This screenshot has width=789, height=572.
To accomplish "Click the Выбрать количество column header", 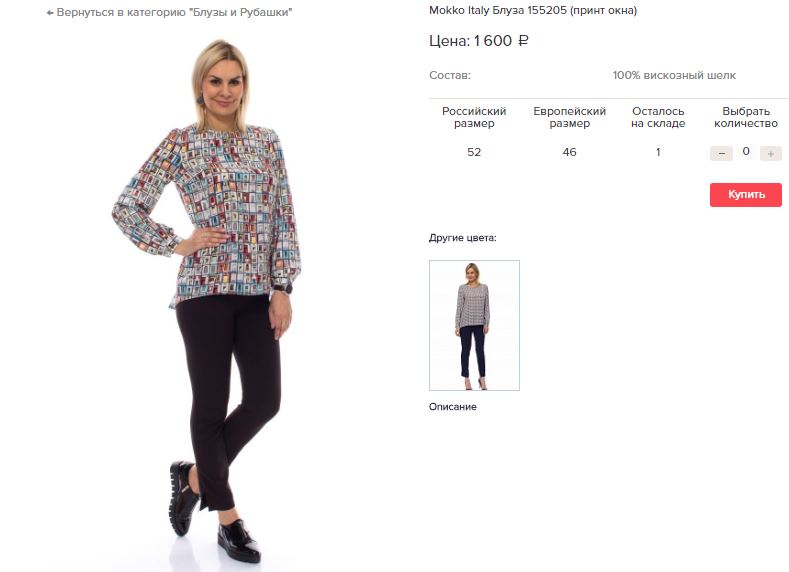I will 746,117.
